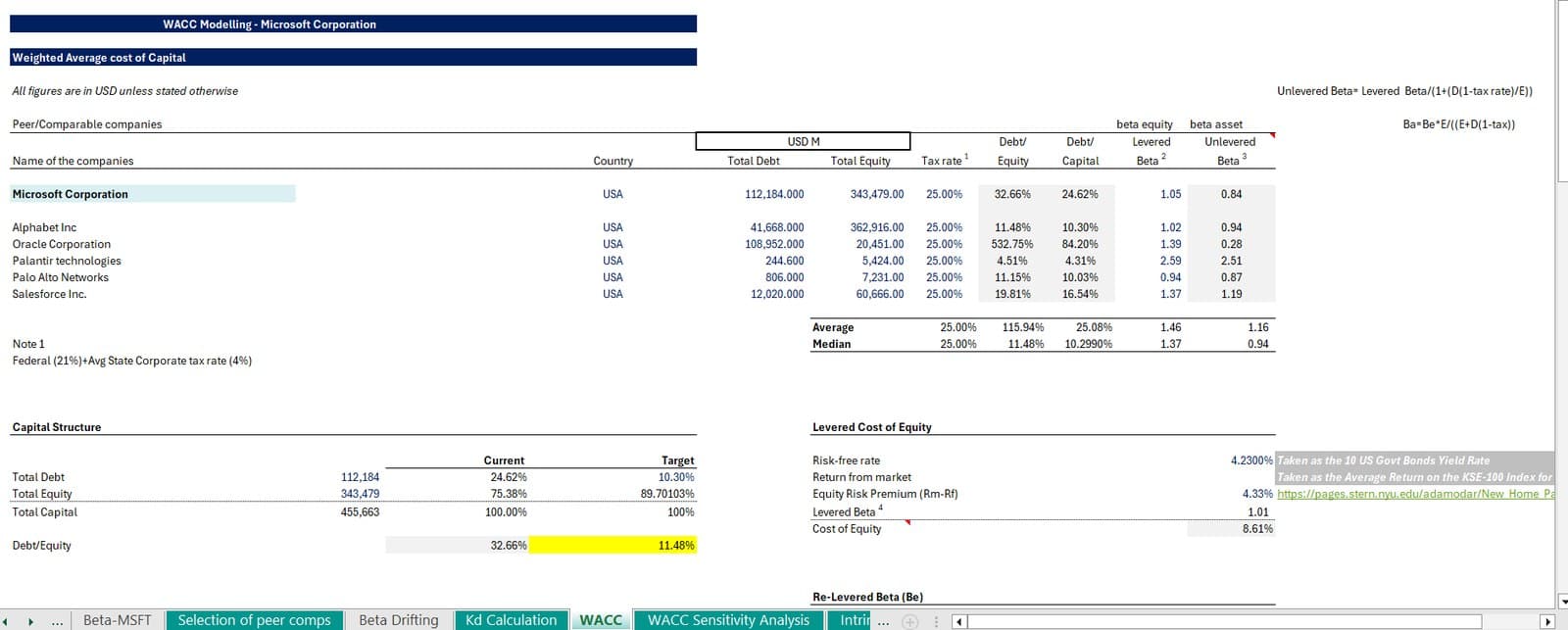Select Palo Alto Networks company cell
The height and width of the screenshot is (630, 1568).
coord(60,277)
